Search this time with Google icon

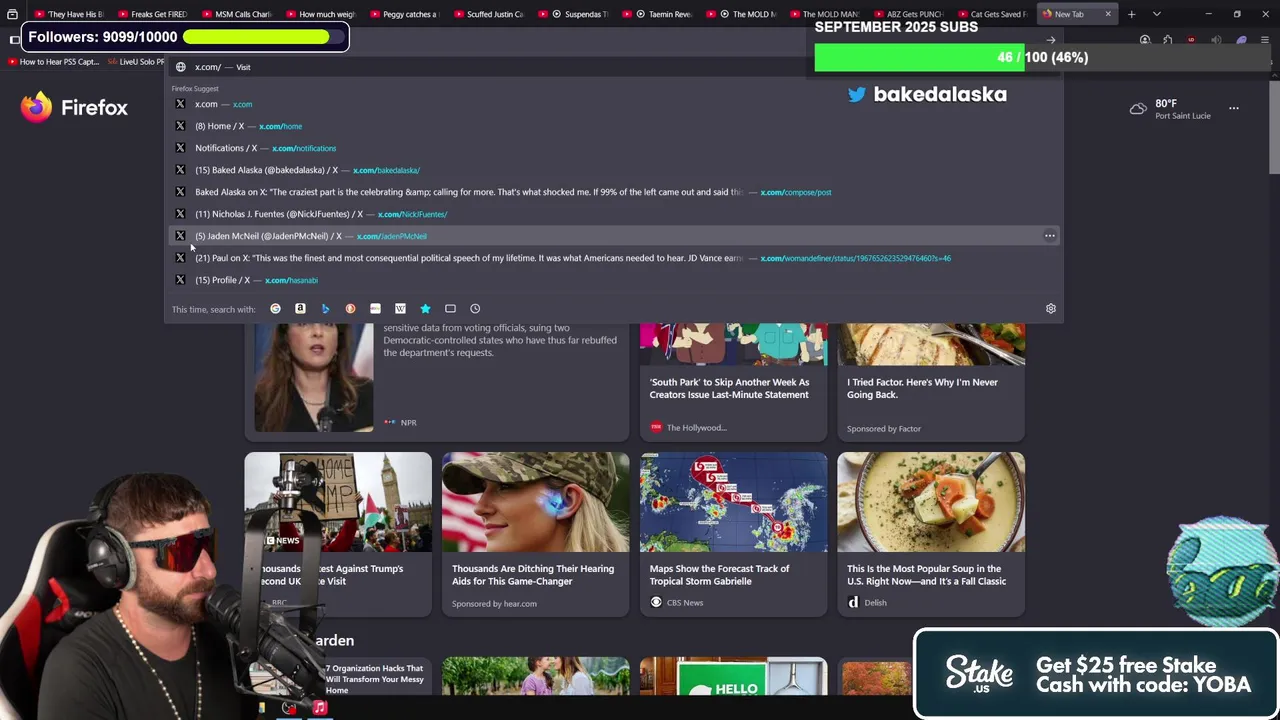[x=275, y=309]
